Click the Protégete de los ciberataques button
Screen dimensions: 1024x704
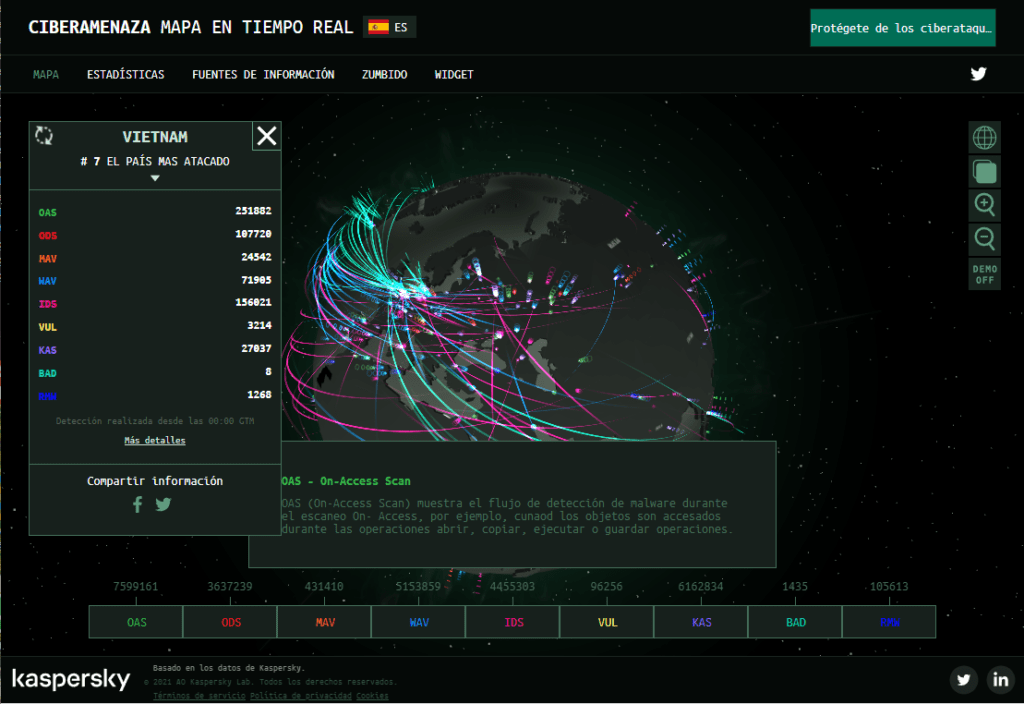coord(902,28)
